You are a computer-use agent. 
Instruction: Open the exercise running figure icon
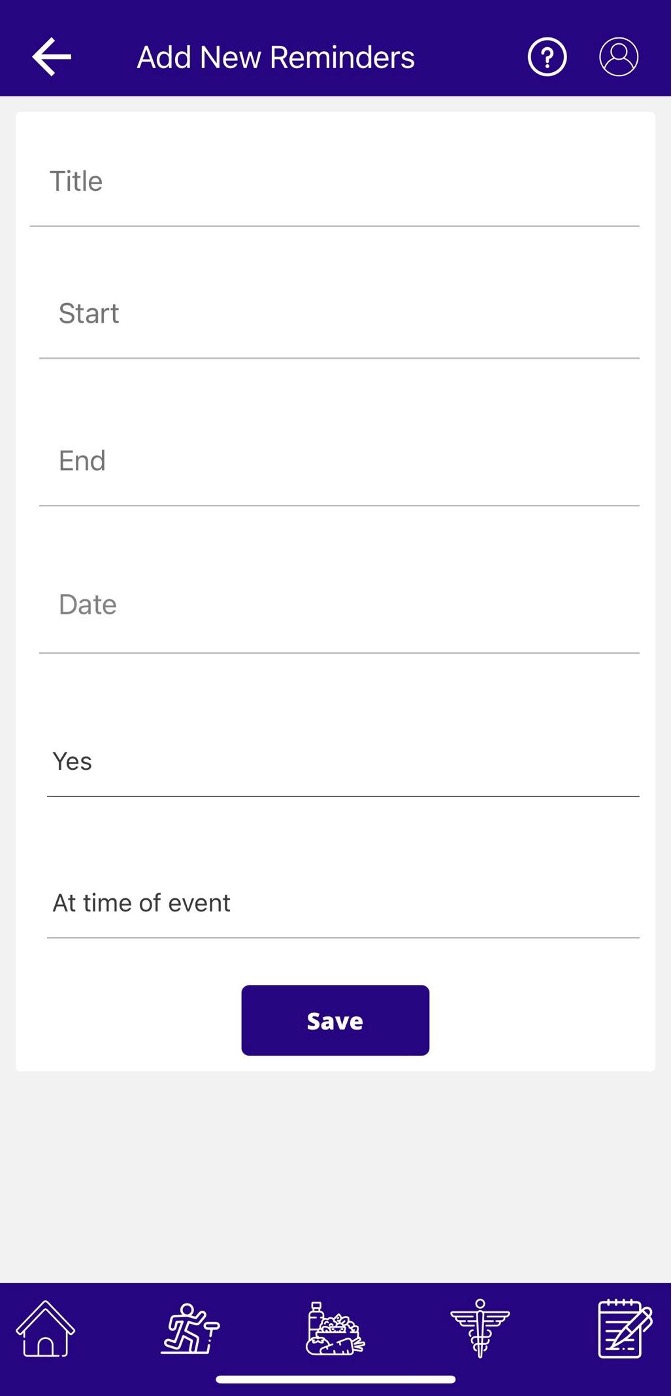[x=190, y=1329]
